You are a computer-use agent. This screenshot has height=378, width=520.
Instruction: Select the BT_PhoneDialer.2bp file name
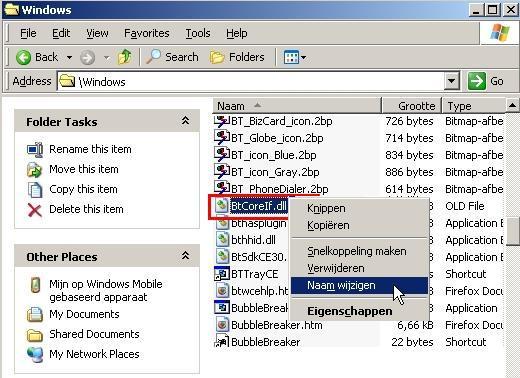point(280,189)
